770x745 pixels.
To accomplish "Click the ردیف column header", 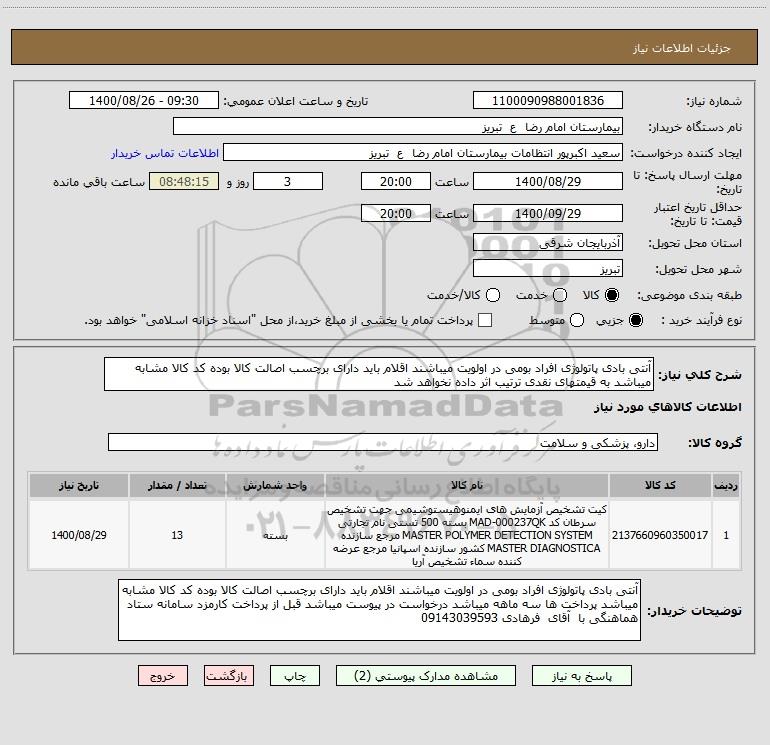I will click(726, 485).
